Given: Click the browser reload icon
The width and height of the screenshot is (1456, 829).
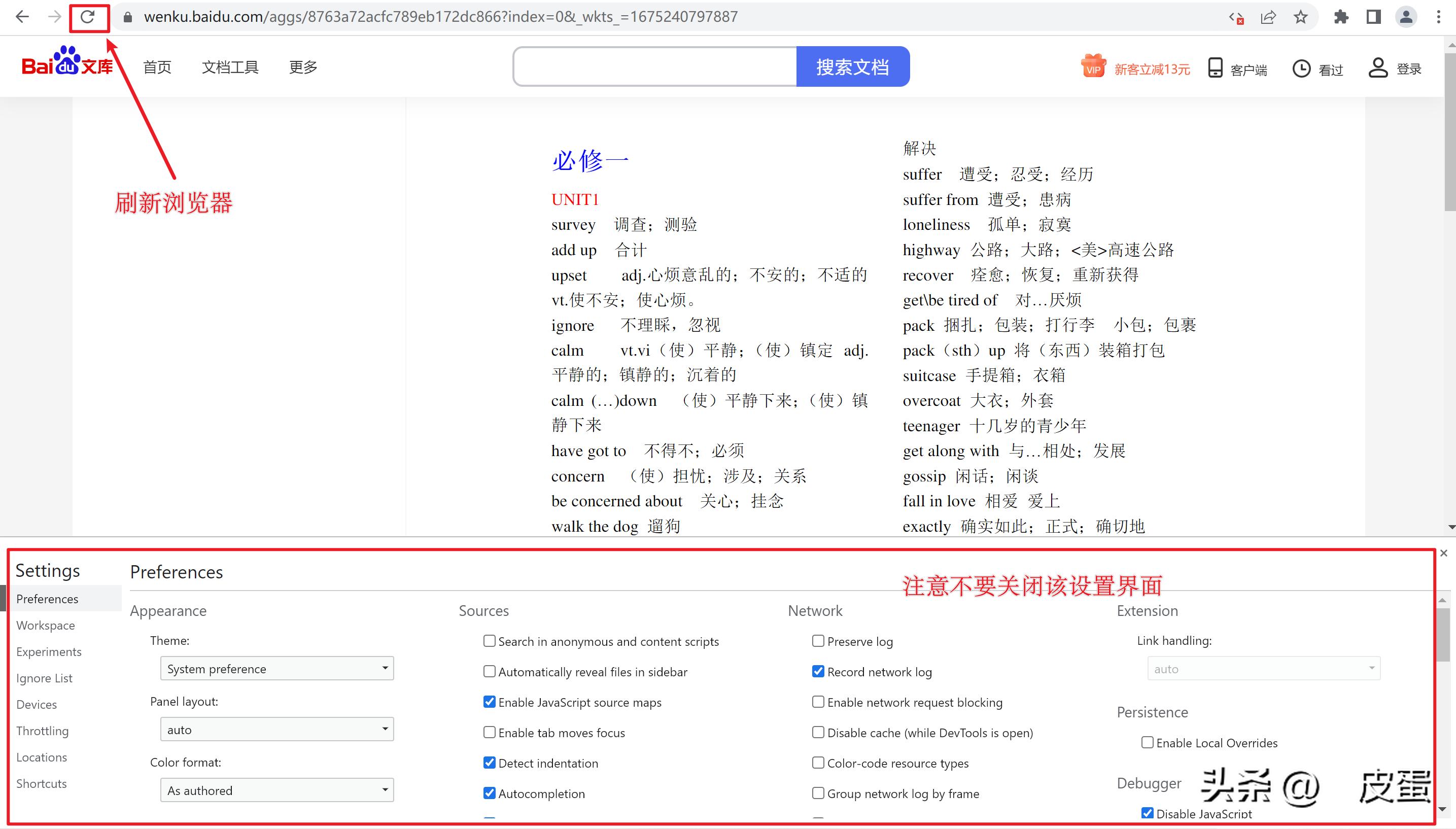Looking at the screenshot, I should pyautogui.click(x=88, y=17).
